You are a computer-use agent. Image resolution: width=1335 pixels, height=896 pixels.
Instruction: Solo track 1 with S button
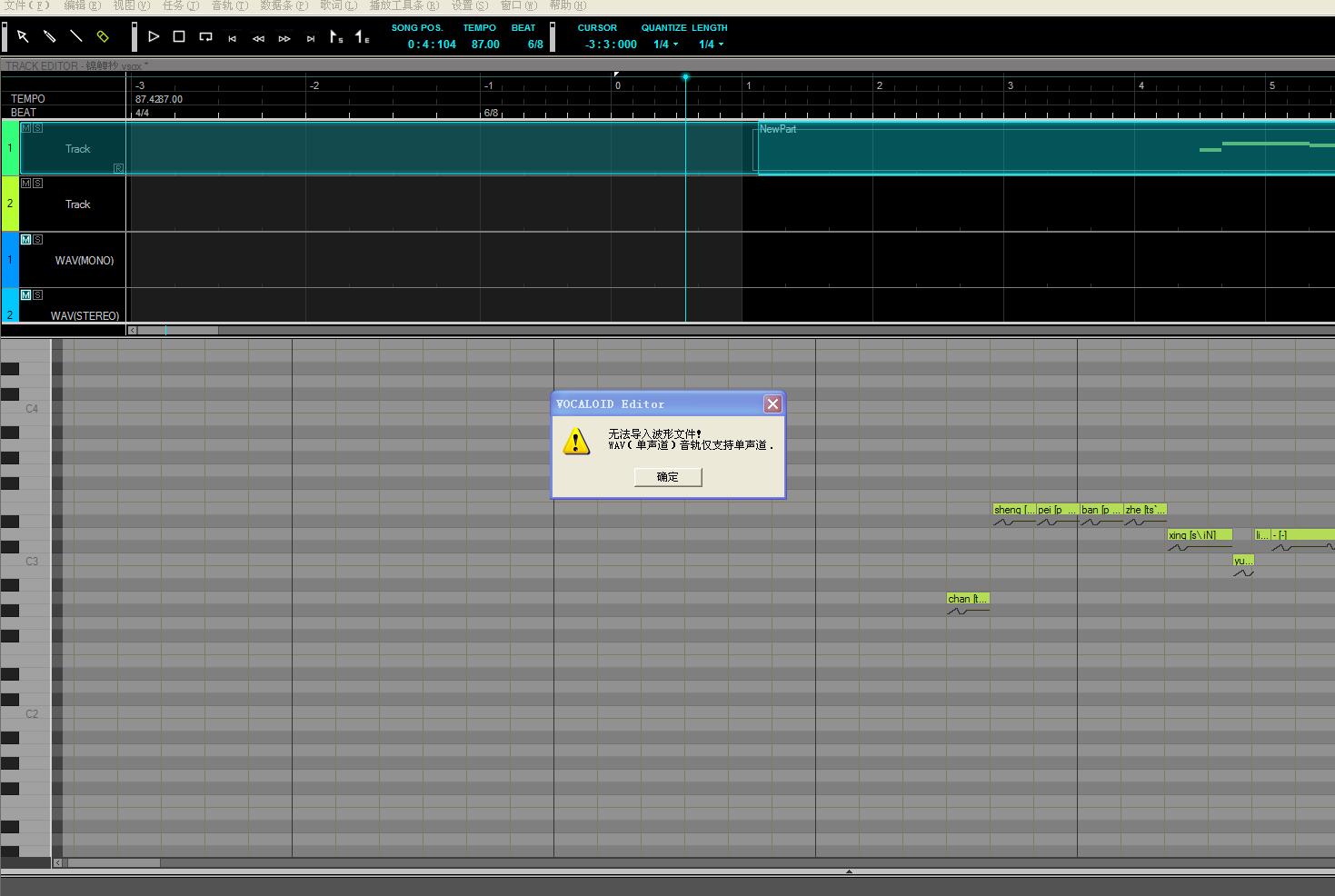point(37,128)
